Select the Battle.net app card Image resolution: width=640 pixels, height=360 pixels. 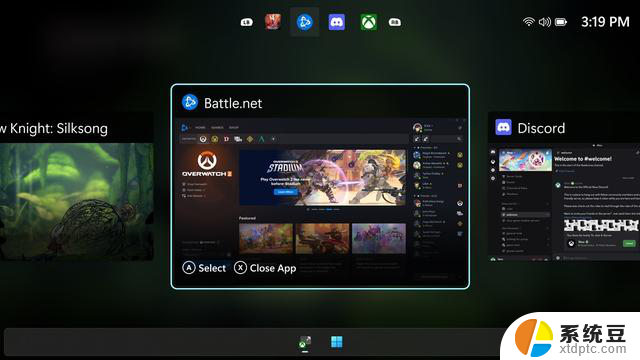(x=320, y=187)
